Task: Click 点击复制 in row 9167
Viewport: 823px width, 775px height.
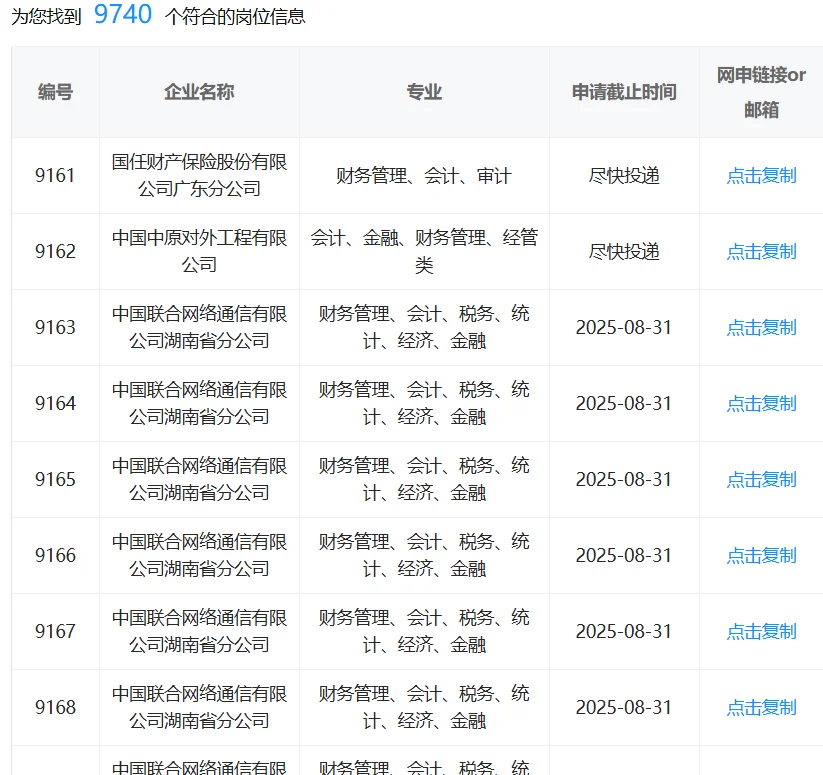Action: pyautogui.click(x=761, y=631)
